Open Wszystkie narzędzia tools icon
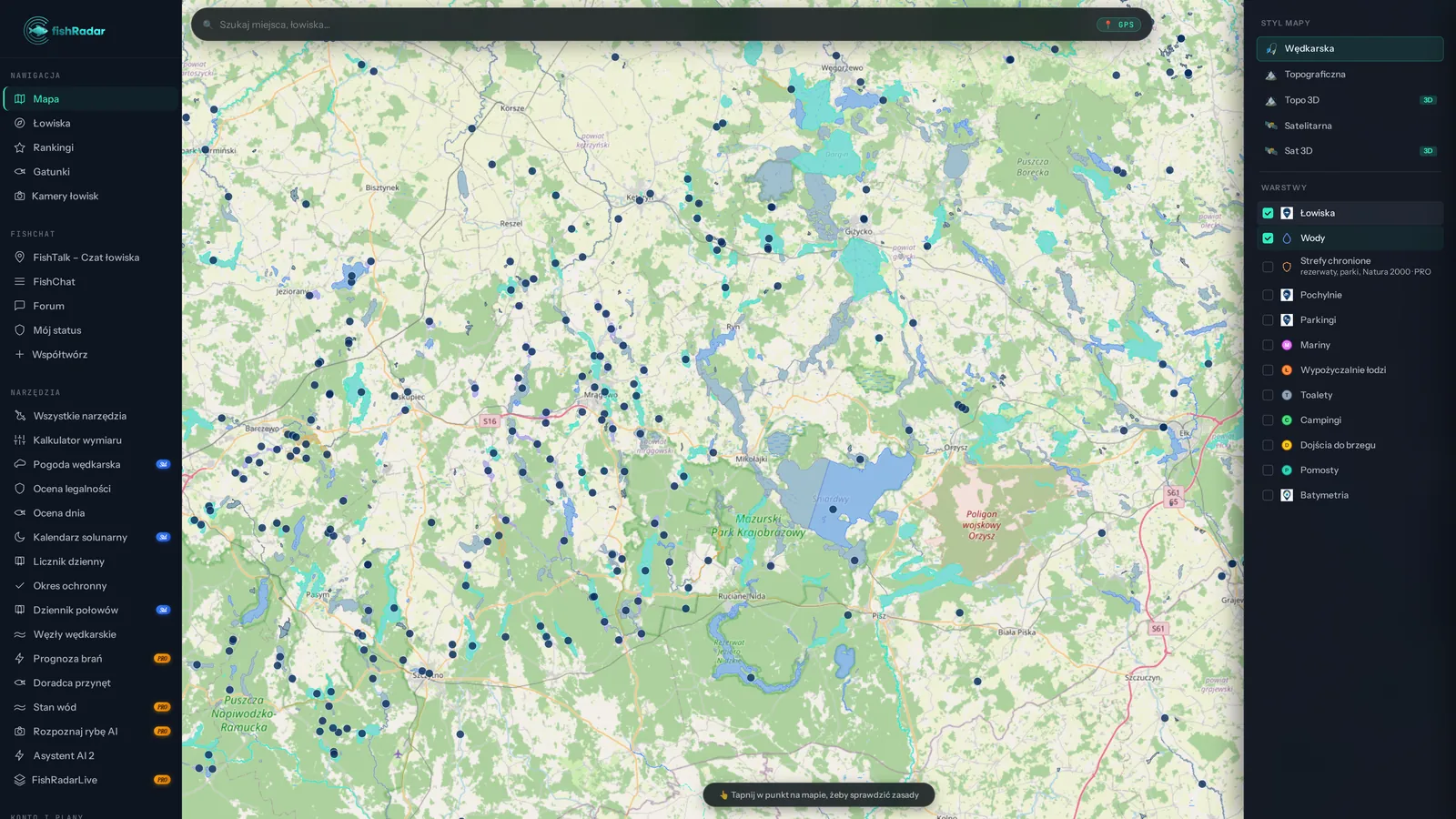 [x=20, y=416]
